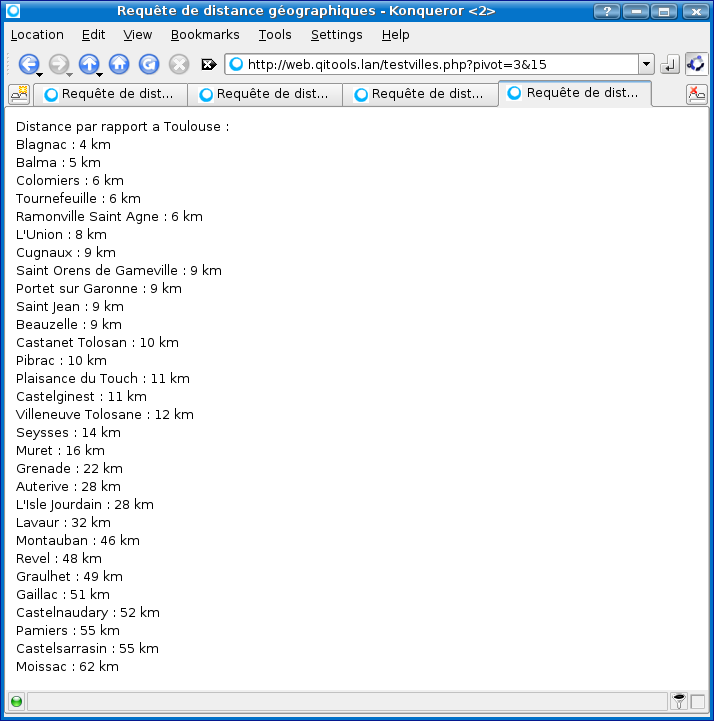Go to the Home page icon

[119, 64]
